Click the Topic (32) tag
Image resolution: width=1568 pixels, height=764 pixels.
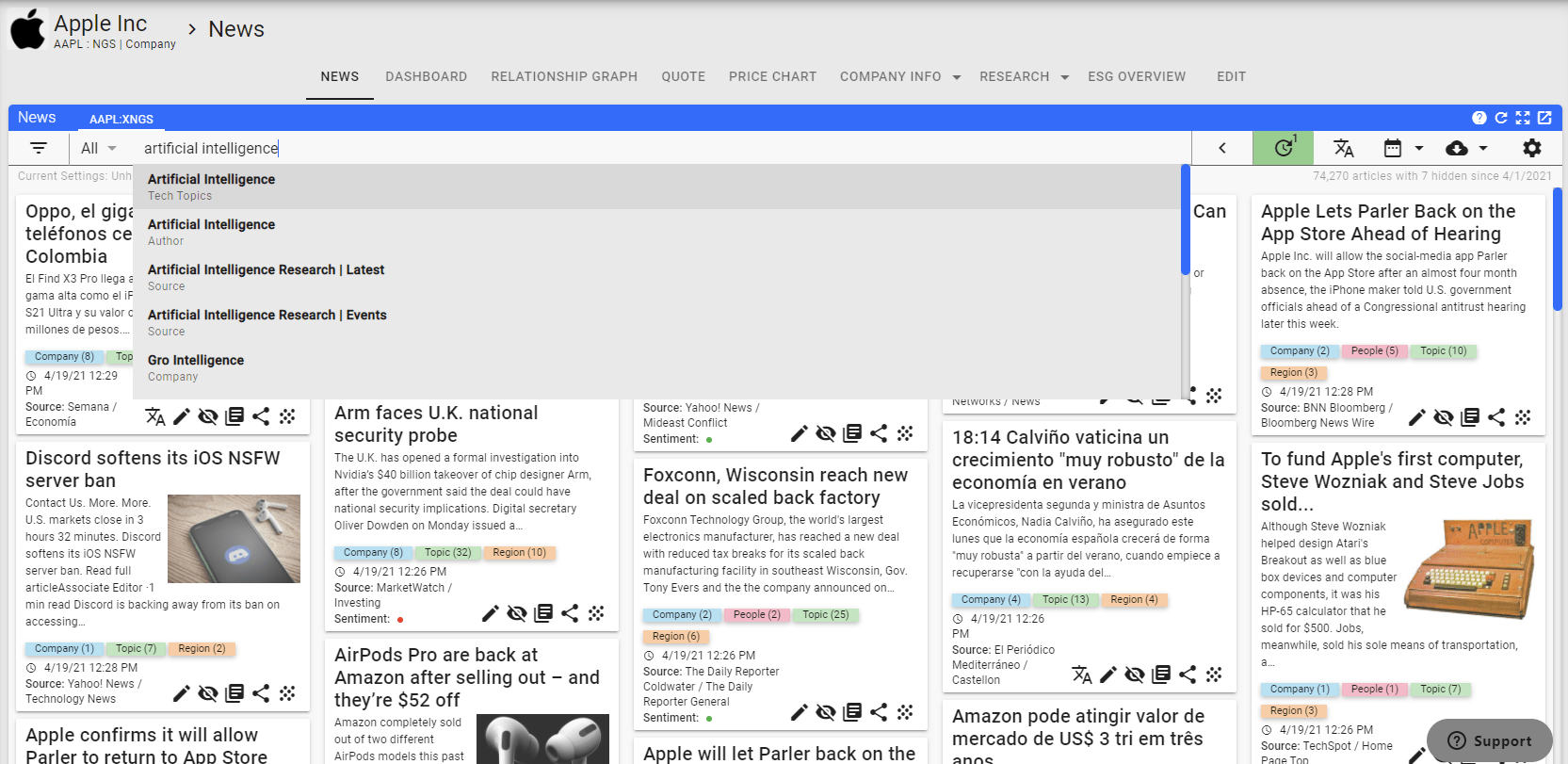(x=447, y=553)
